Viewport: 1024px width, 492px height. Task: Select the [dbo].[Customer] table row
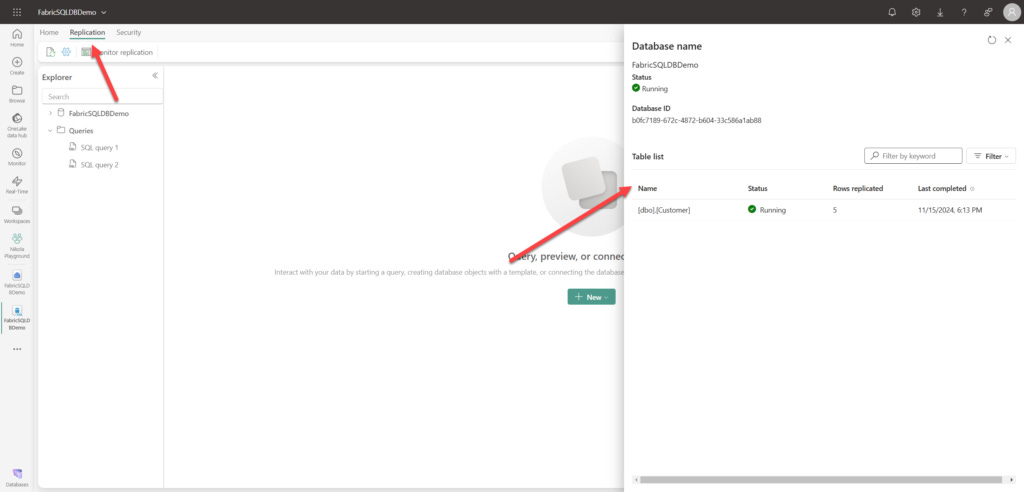click(x=824, y=210)
